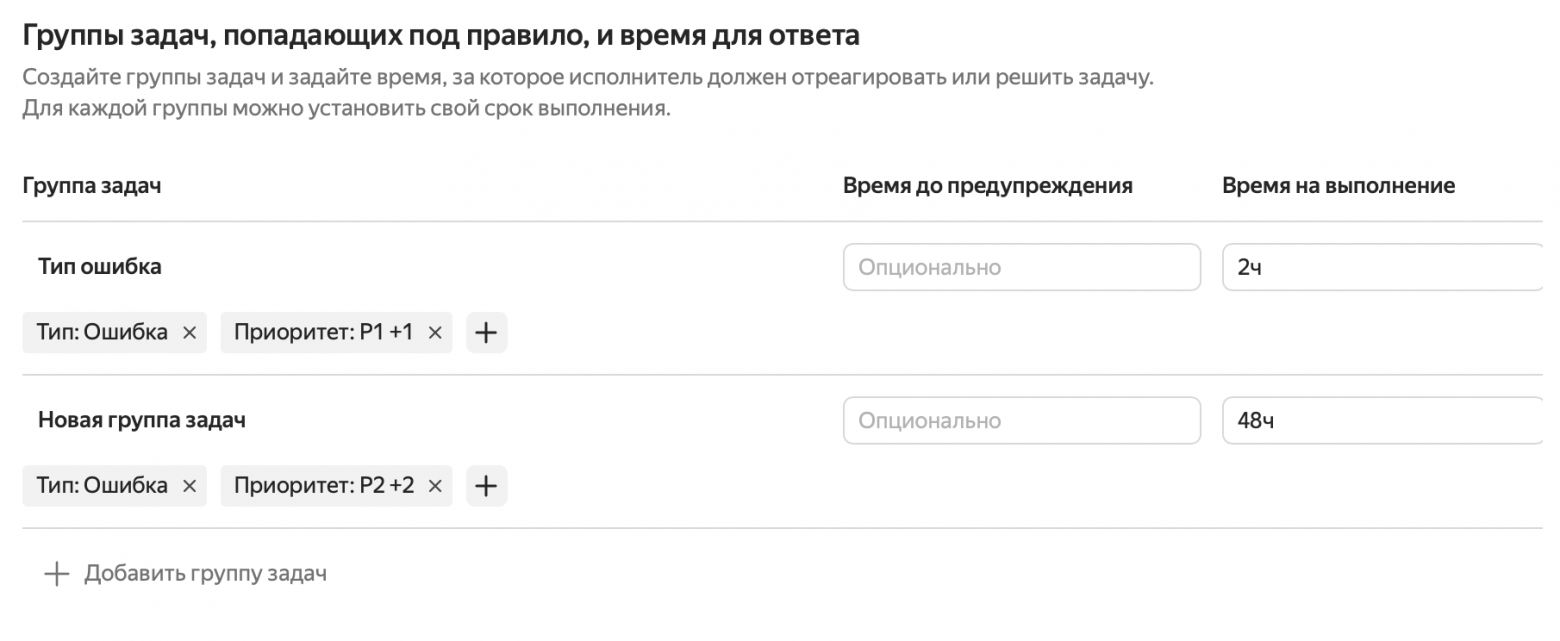Click the 2ч execution time field

1380,266
